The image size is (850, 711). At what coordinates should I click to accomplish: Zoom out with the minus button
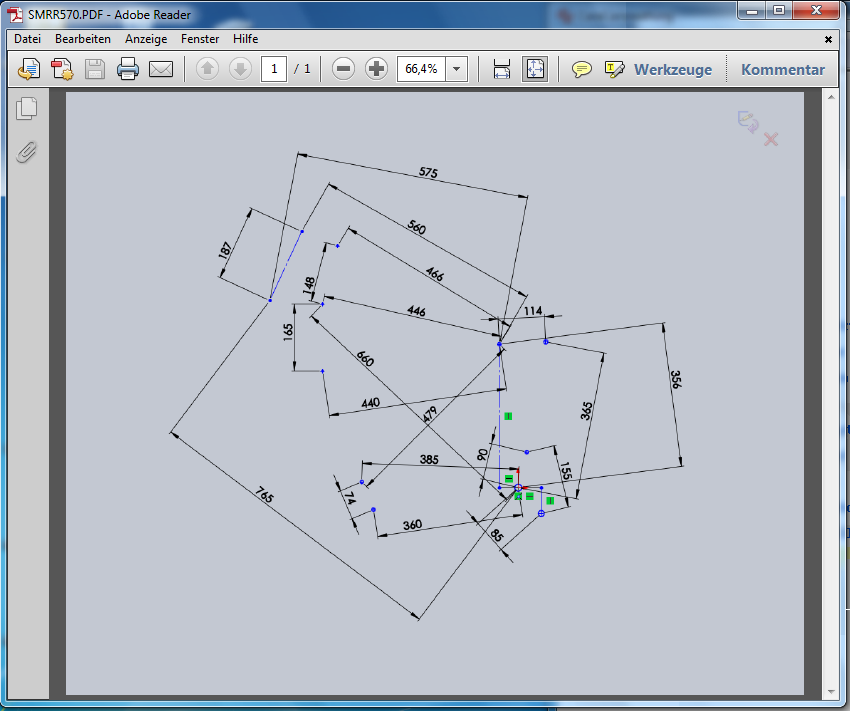343,69
